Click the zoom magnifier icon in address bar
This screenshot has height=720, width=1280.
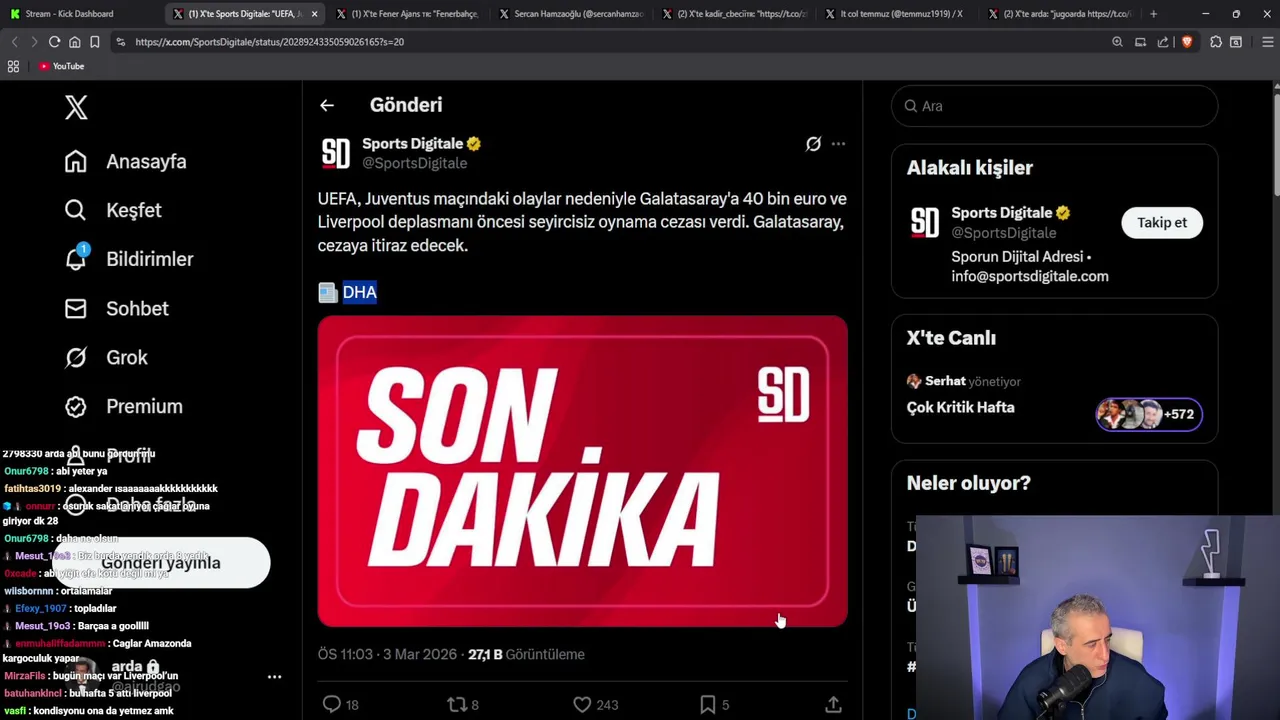click(1117, 42)
